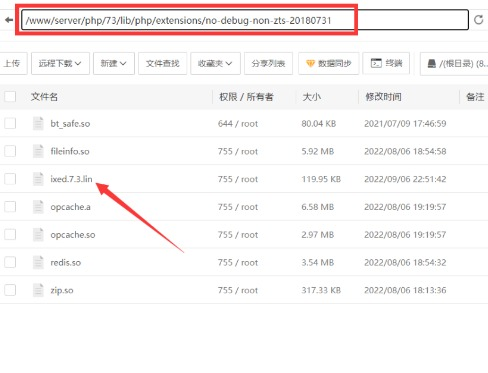The image size is (488, 373).
Task: Click the back arrow icon beside the path
Action: (9, 20)
